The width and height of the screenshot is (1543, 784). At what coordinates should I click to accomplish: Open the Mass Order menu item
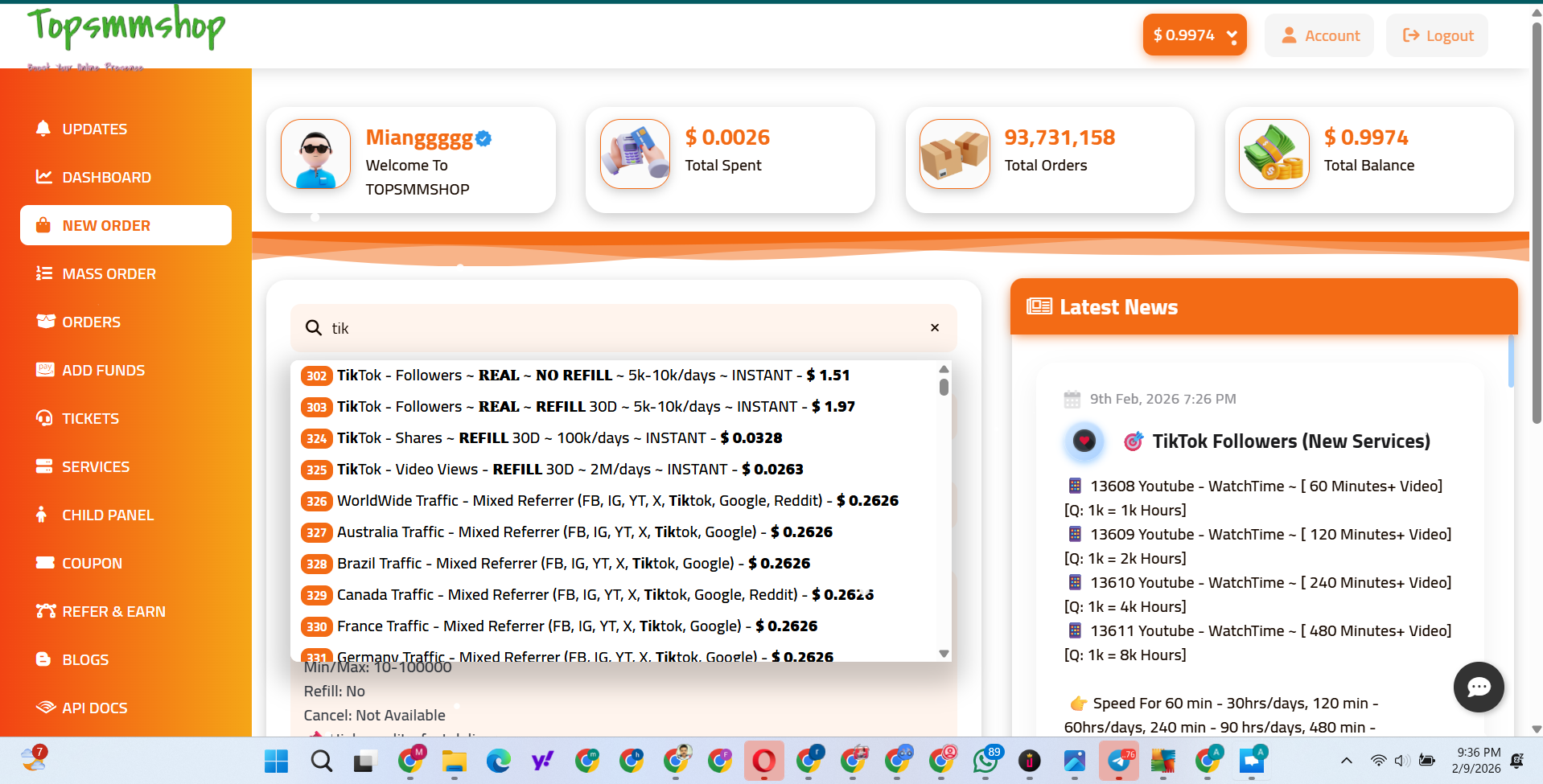(109, 273)
